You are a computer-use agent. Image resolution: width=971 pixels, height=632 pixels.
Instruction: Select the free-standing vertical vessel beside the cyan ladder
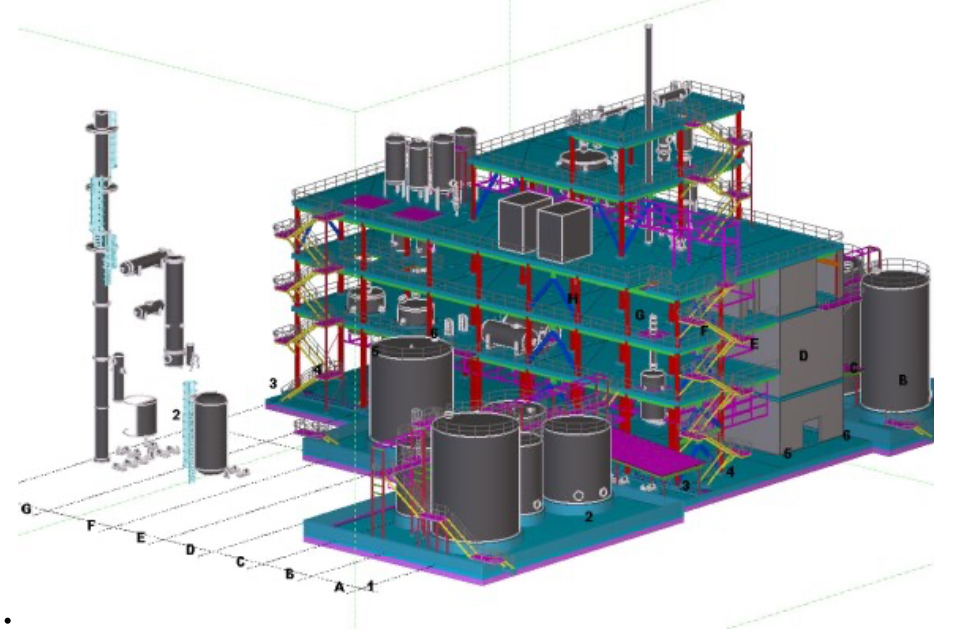click(x=211, y=434)
